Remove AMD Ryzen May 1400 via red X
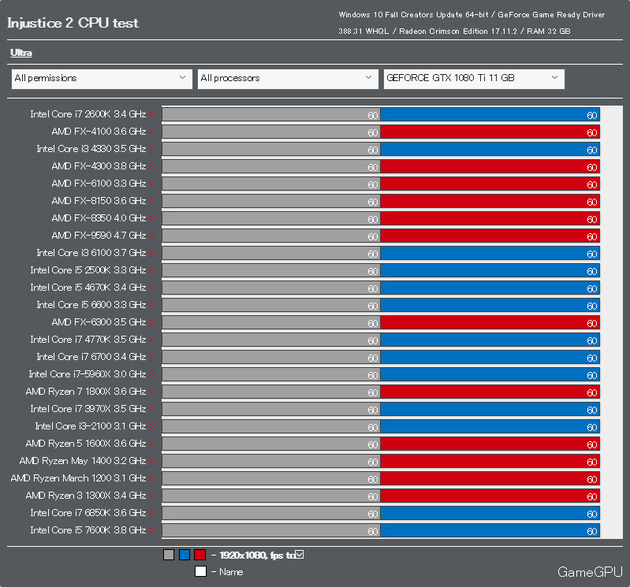Screen dimensions: 630x587 pos(152,462)
